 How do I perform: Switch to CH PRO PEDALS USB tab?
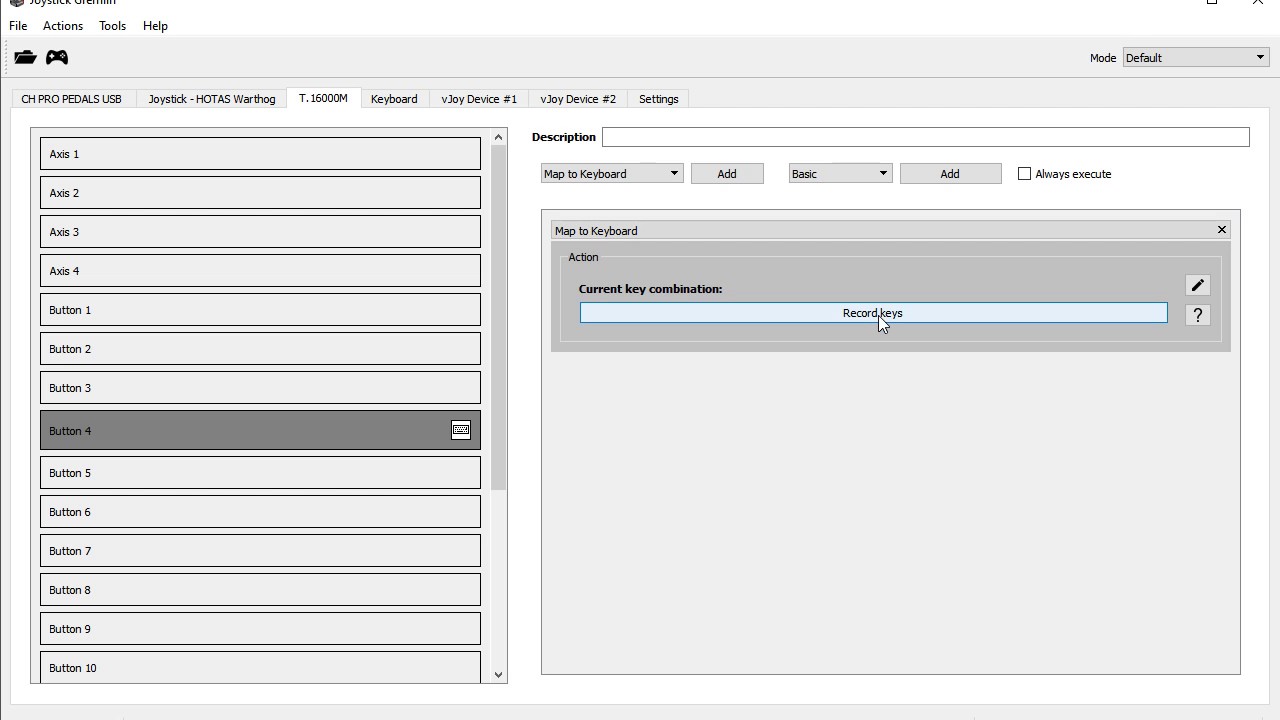71,99
